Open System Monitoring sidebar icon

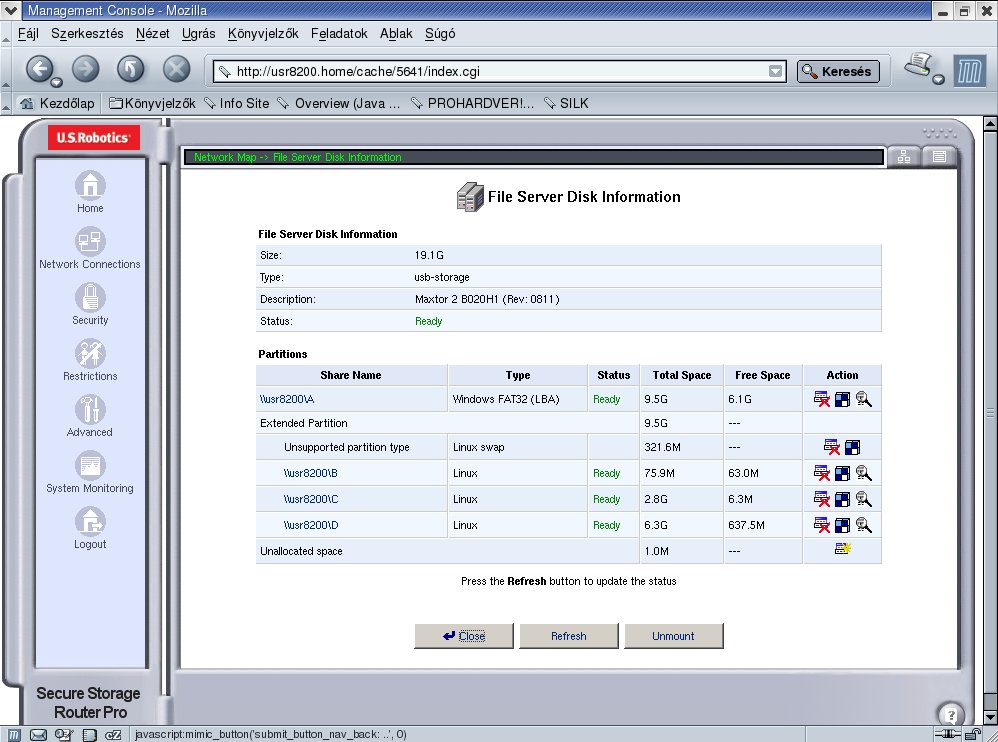(90, 466)
